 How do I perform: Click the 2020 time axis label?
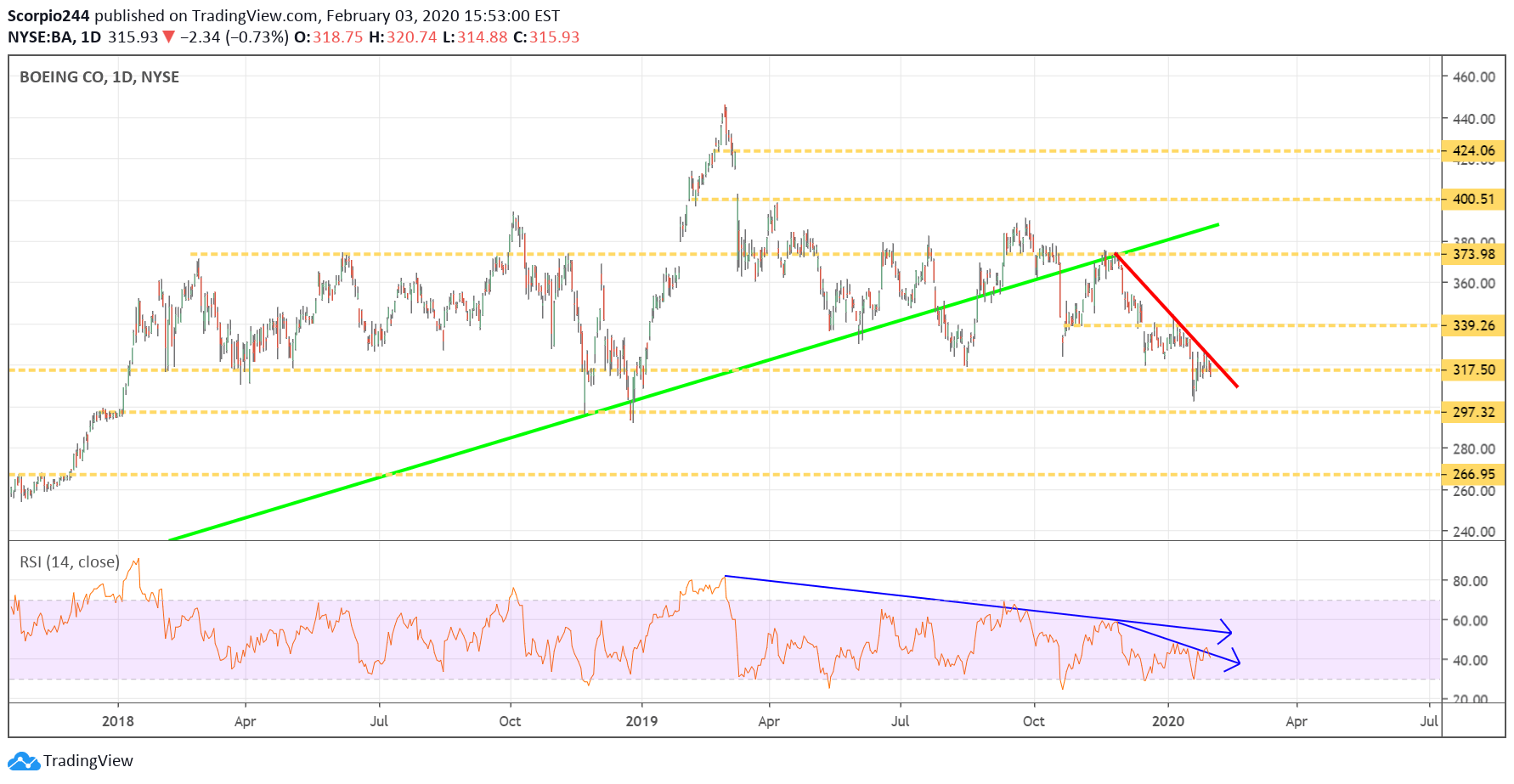(1167, 721)
